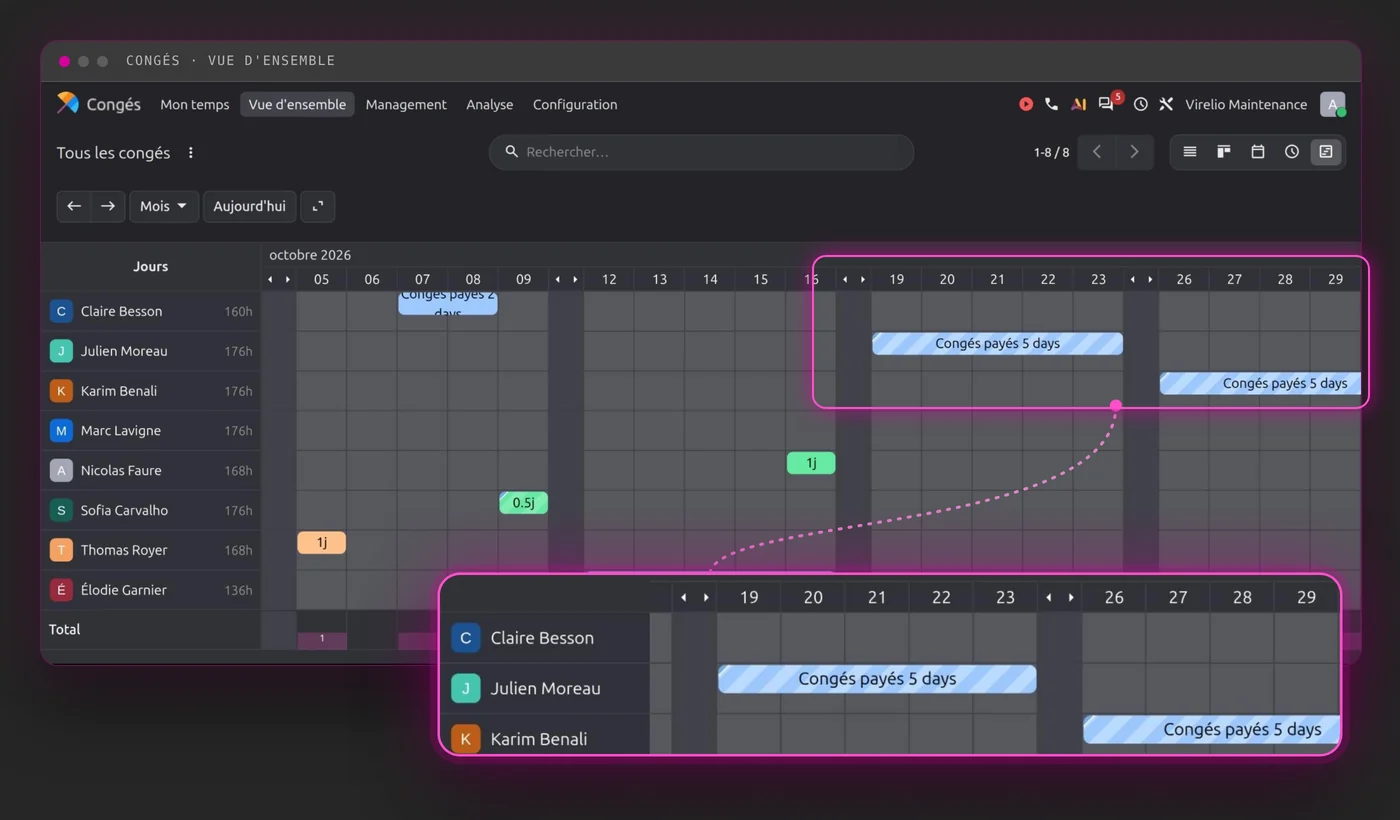Open messages icon with 5 badge
The height and width of the screenshot is (820, 1400).
point(1106,104)
